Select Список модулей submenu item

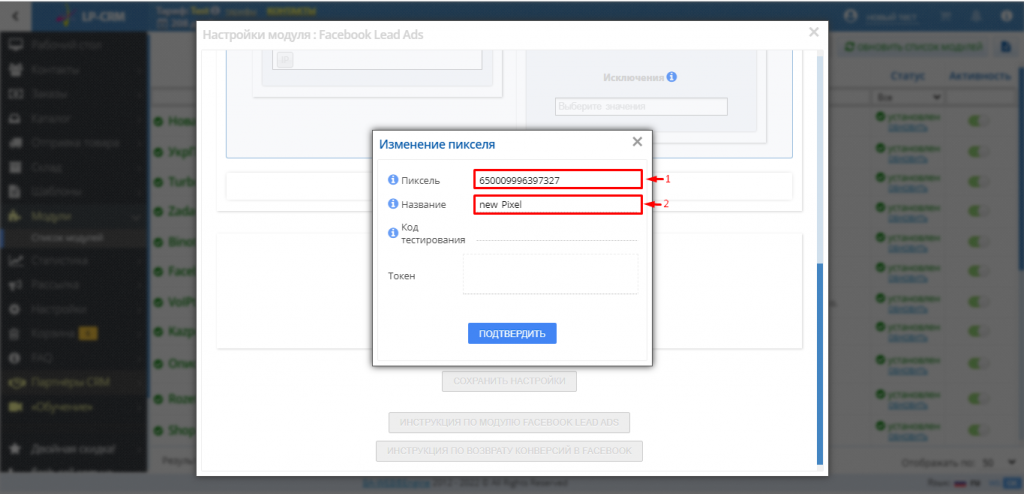[x=67, y=239]
